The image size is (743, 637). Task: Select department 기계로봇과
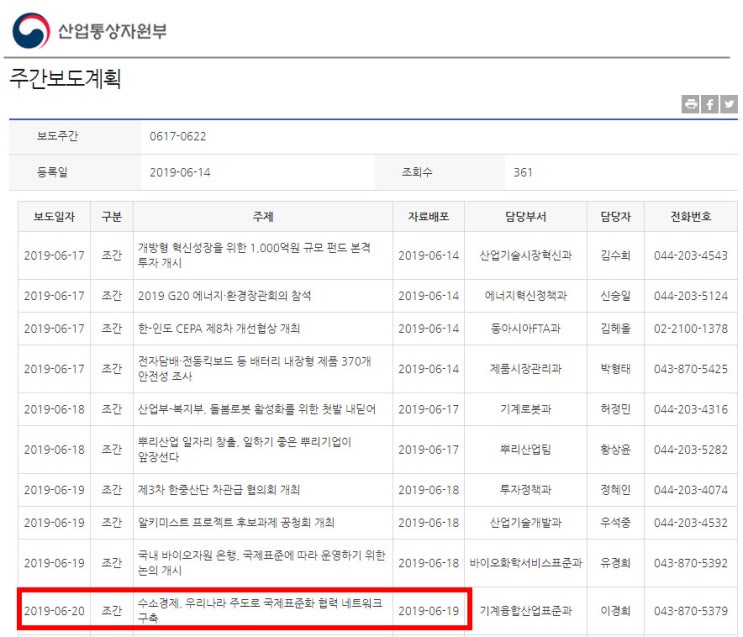[x=526, y=409]
